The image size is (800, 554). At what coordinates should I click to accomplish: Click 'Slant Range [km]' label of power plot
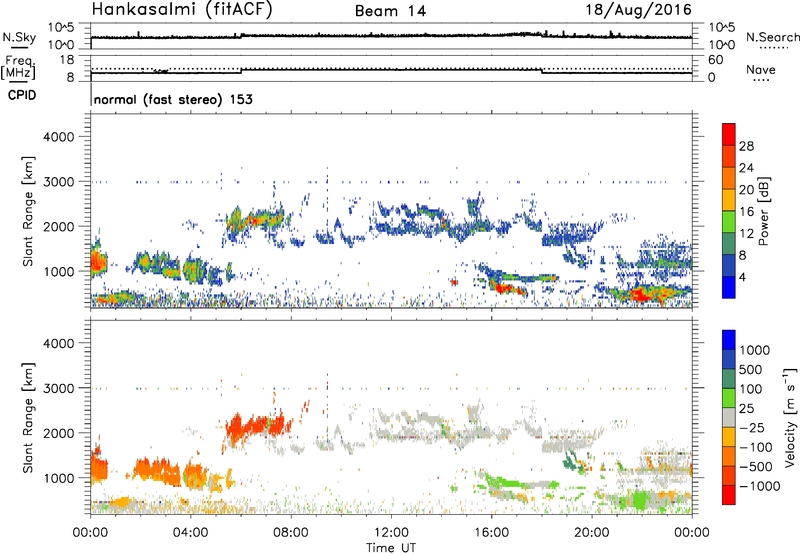click(x=28, y=211)
